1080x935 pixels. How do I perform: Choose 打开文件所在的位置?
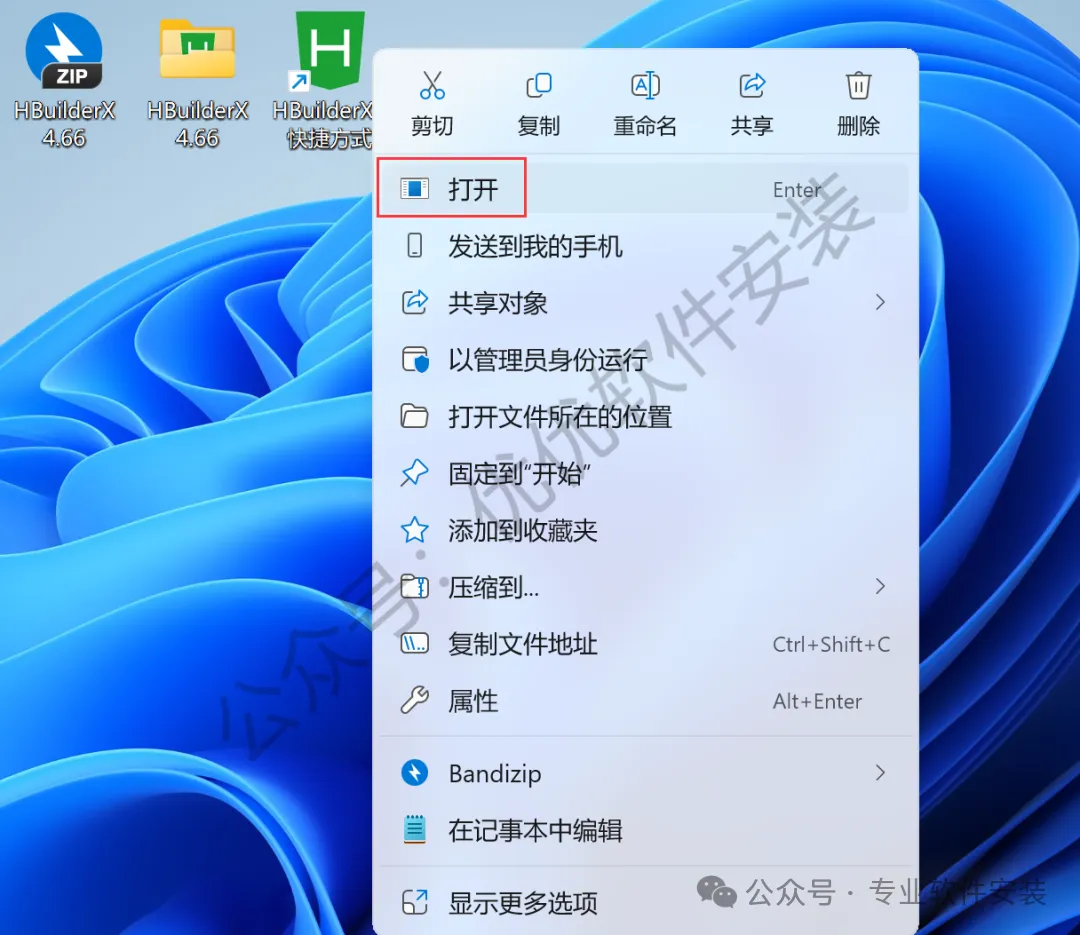click(643, 416)
